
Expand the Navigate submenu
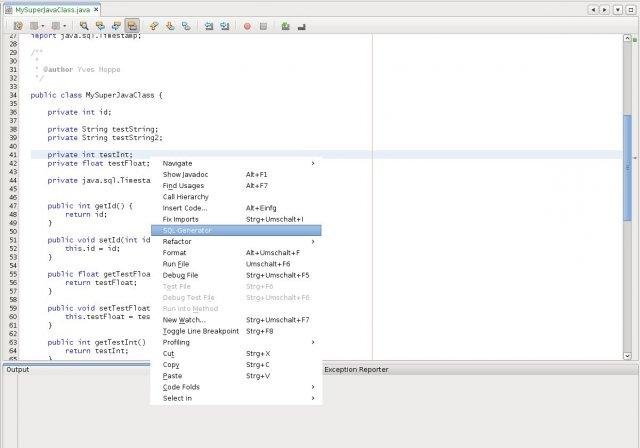(x=236, y=163)
